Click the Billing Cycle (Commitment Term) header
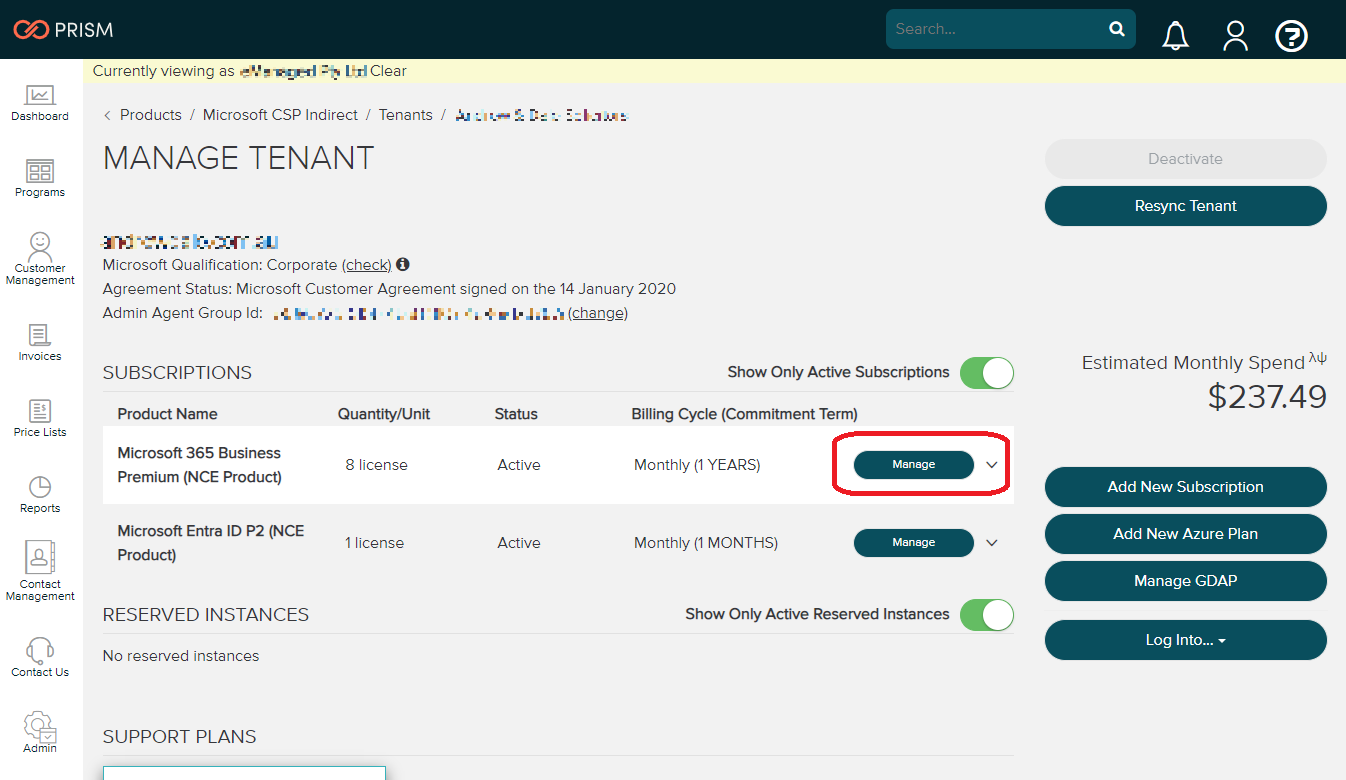Screen dimensions: 1346x780 [x=744, y=414]
